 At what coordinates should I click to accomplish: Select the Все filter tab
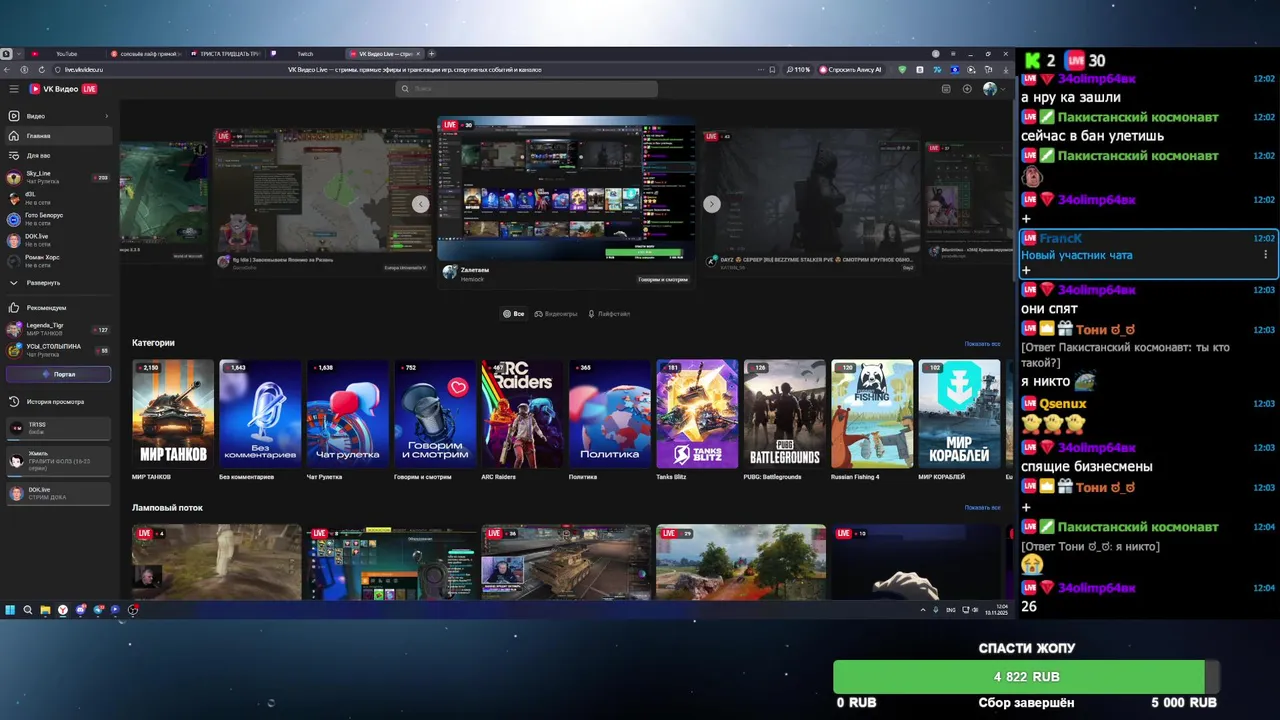click(x=513, y=314)
